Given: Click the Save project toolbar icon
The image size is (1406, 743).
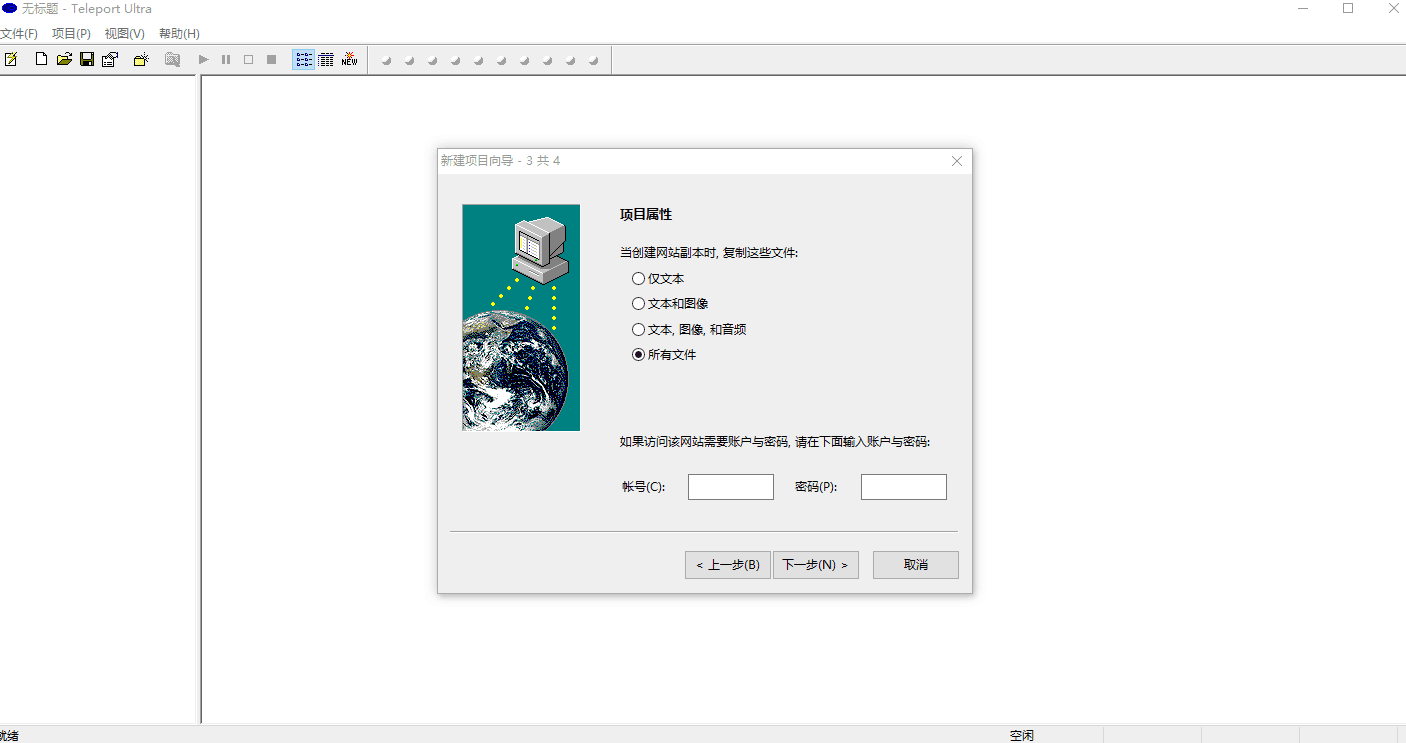Looking at the screenshot, I should [x=86, y=59].
